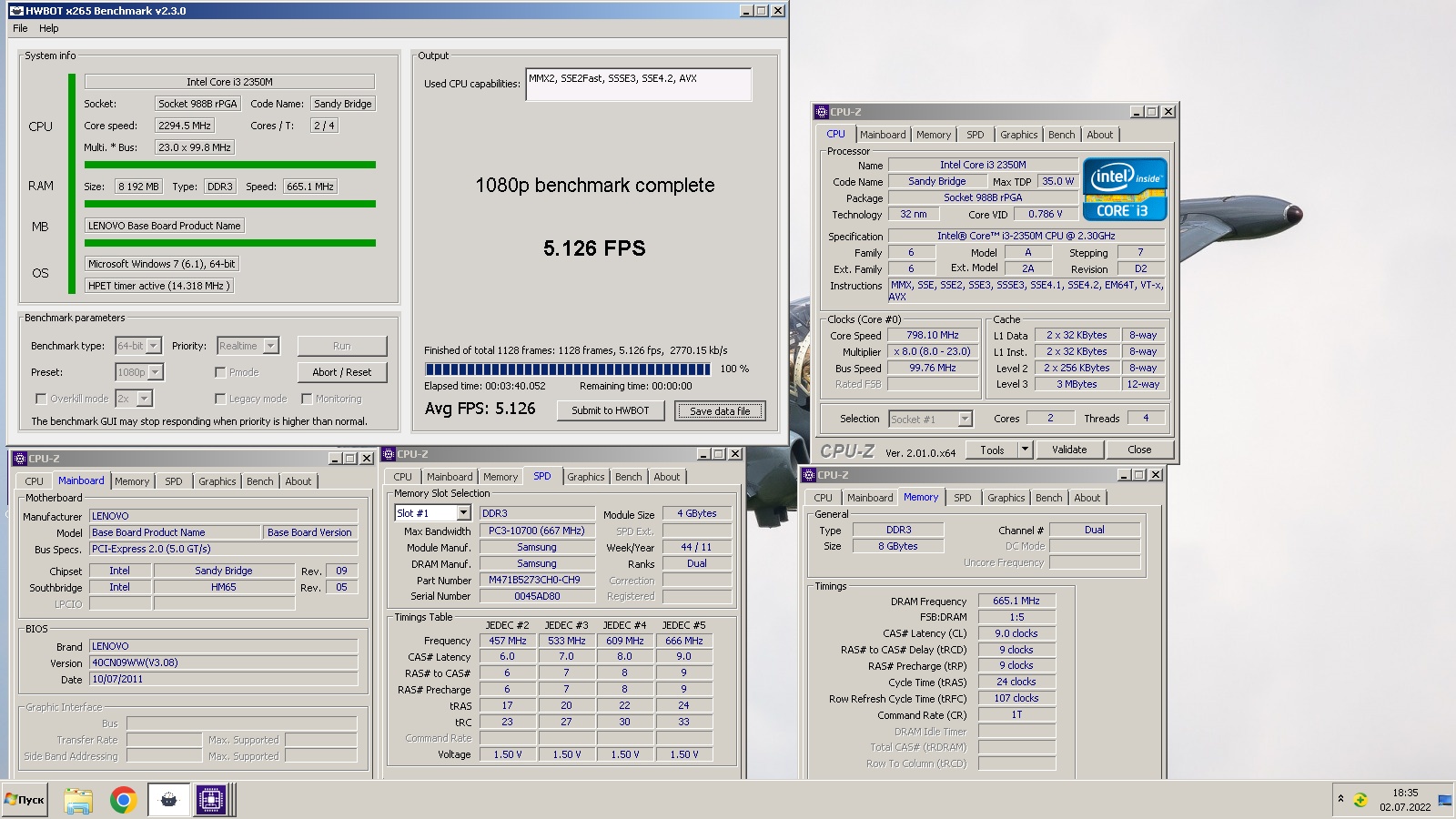This screenshot has height=819, width=1456.
Task: Click the Tools button in CPU-Z
Action: tap(992, 450)
